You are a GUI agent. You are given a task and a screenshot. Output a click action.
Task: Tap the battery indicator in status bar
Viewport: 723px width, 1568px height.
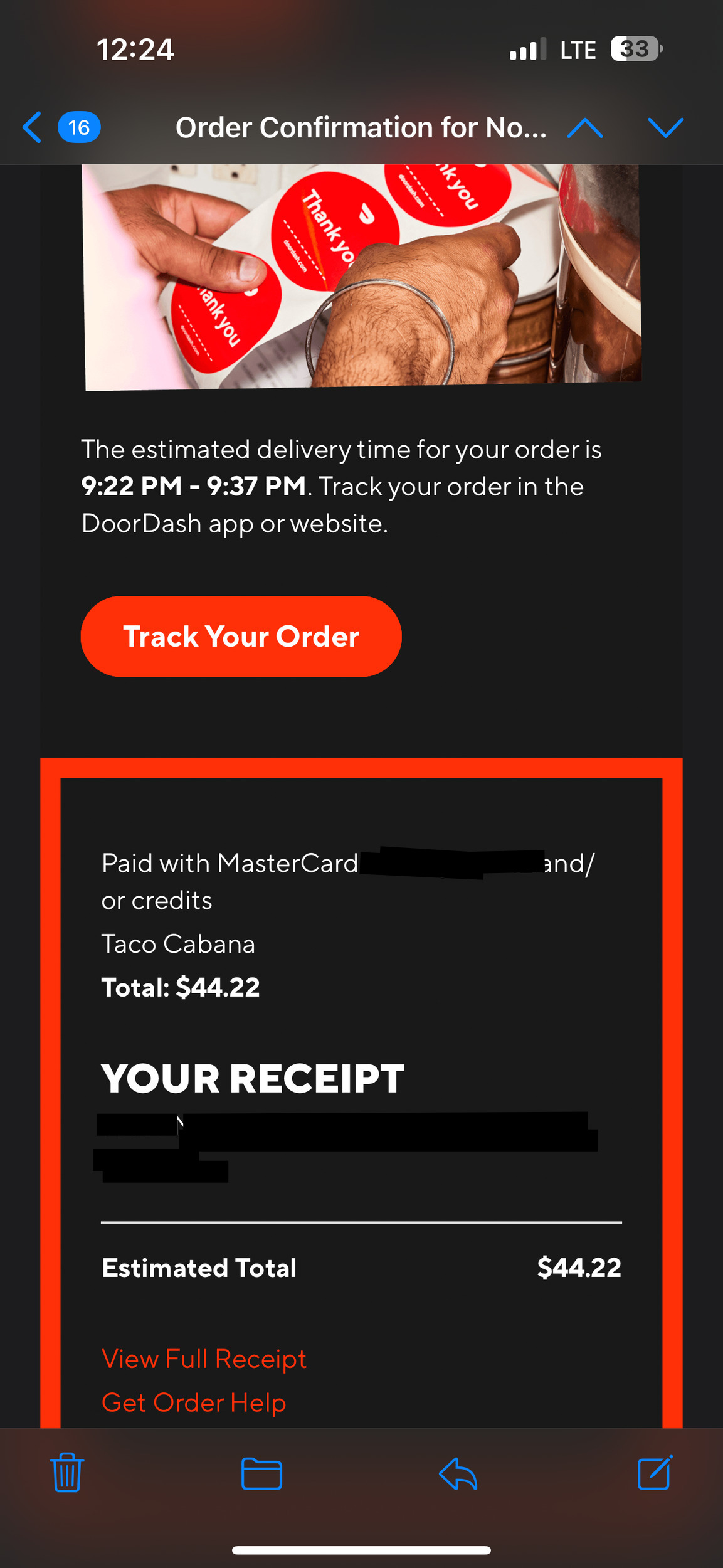[x=636, y=49]
